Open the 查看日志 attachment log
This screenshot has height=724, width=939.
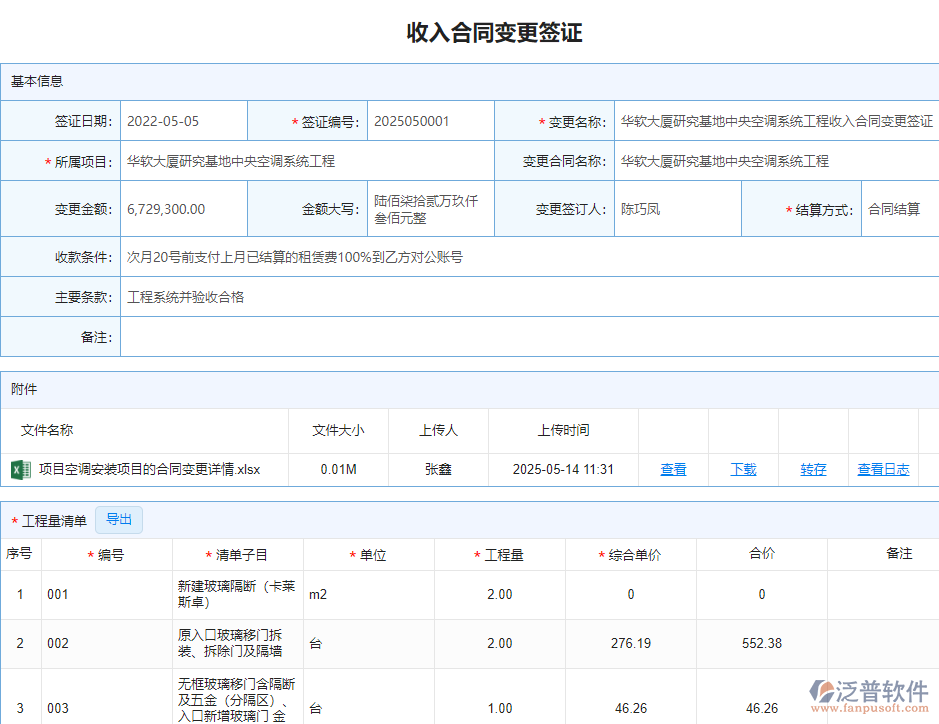pyautogui.click(x=883, y=469)
